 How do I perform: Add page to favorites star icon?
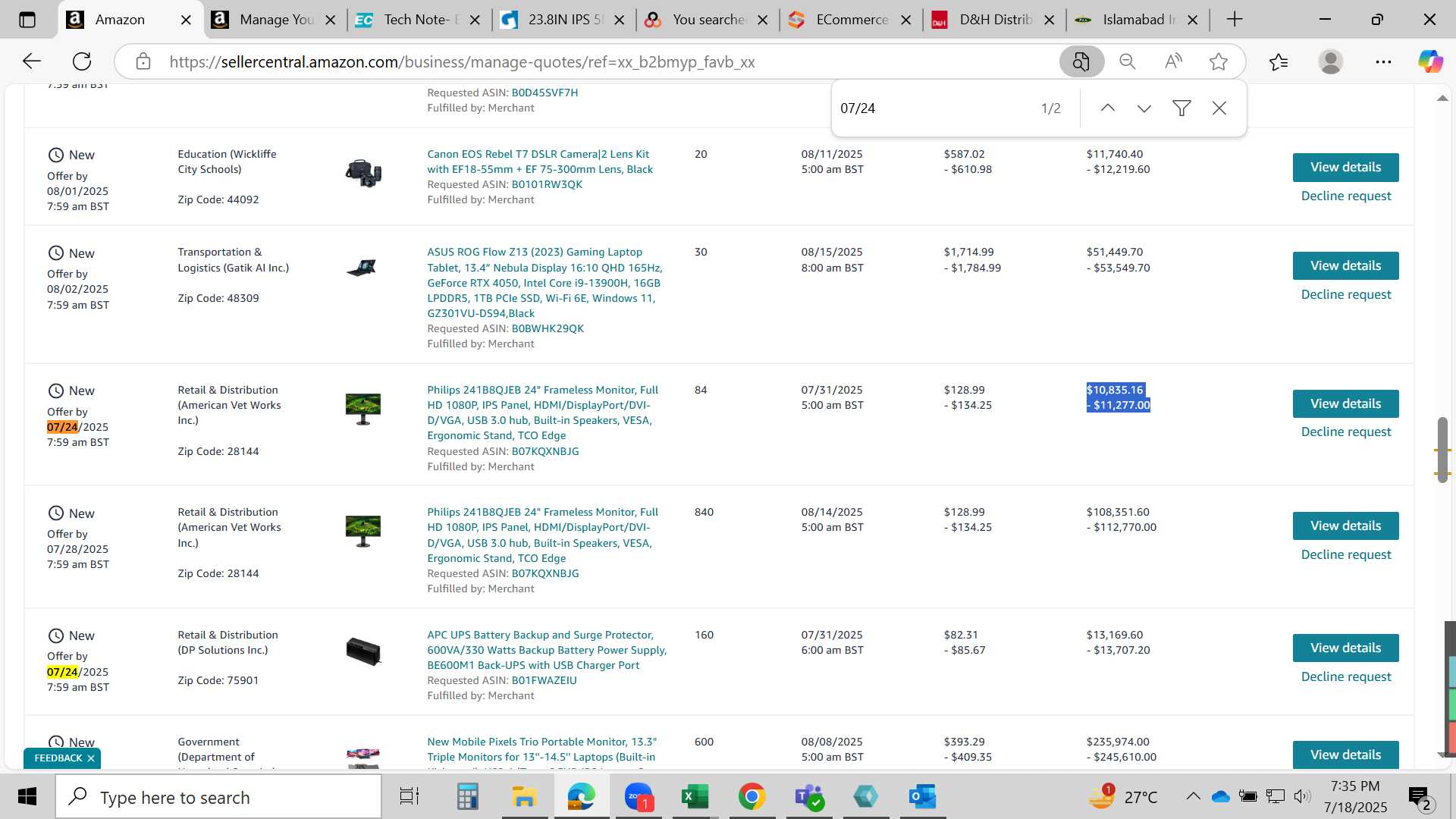click(x=1219, y=61)
